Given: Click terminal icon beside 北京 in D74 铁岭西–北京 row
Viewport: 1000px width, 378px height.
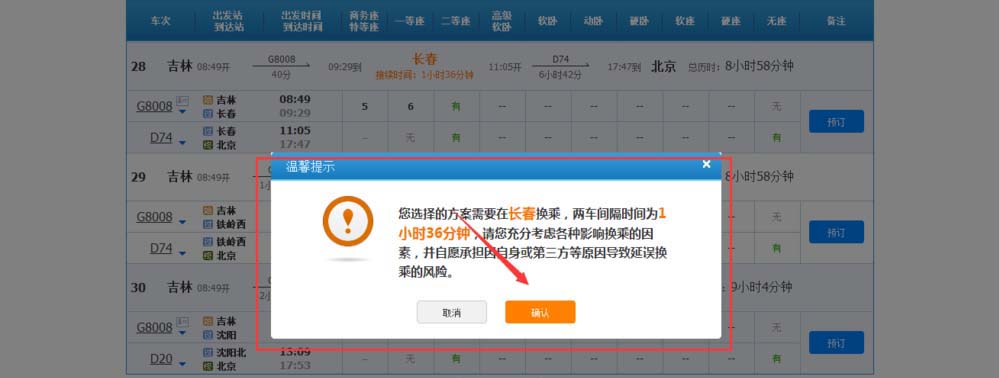Looking at the screenshot, I should [x=208, y=256].
